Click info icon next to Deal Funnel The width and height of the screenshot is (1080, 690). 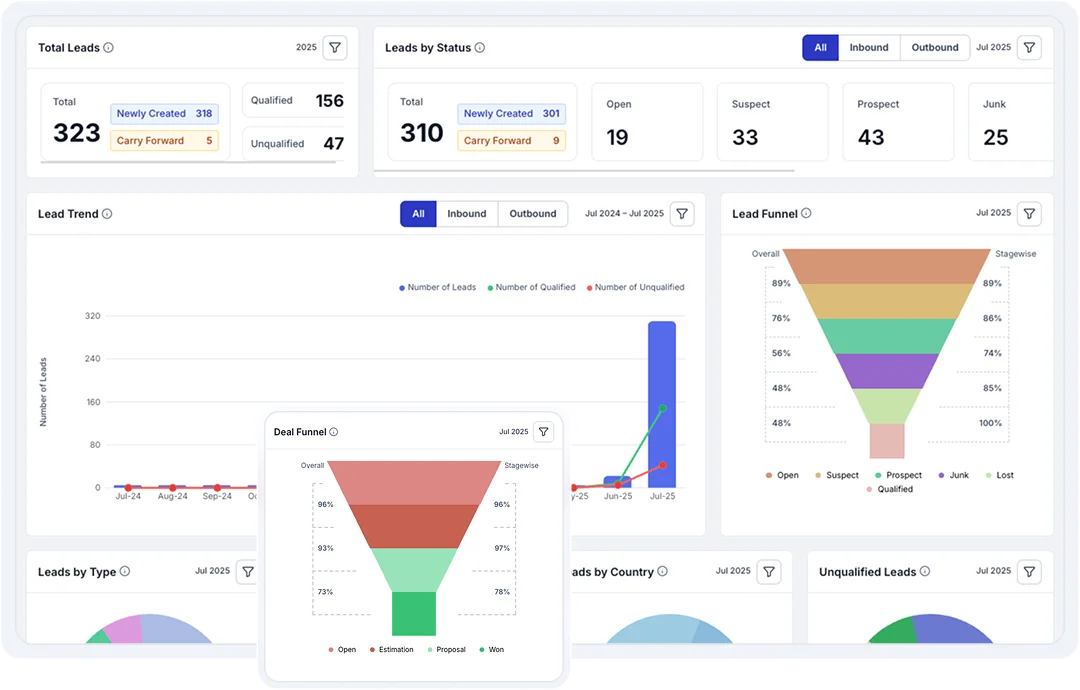(x=333, y=432)
